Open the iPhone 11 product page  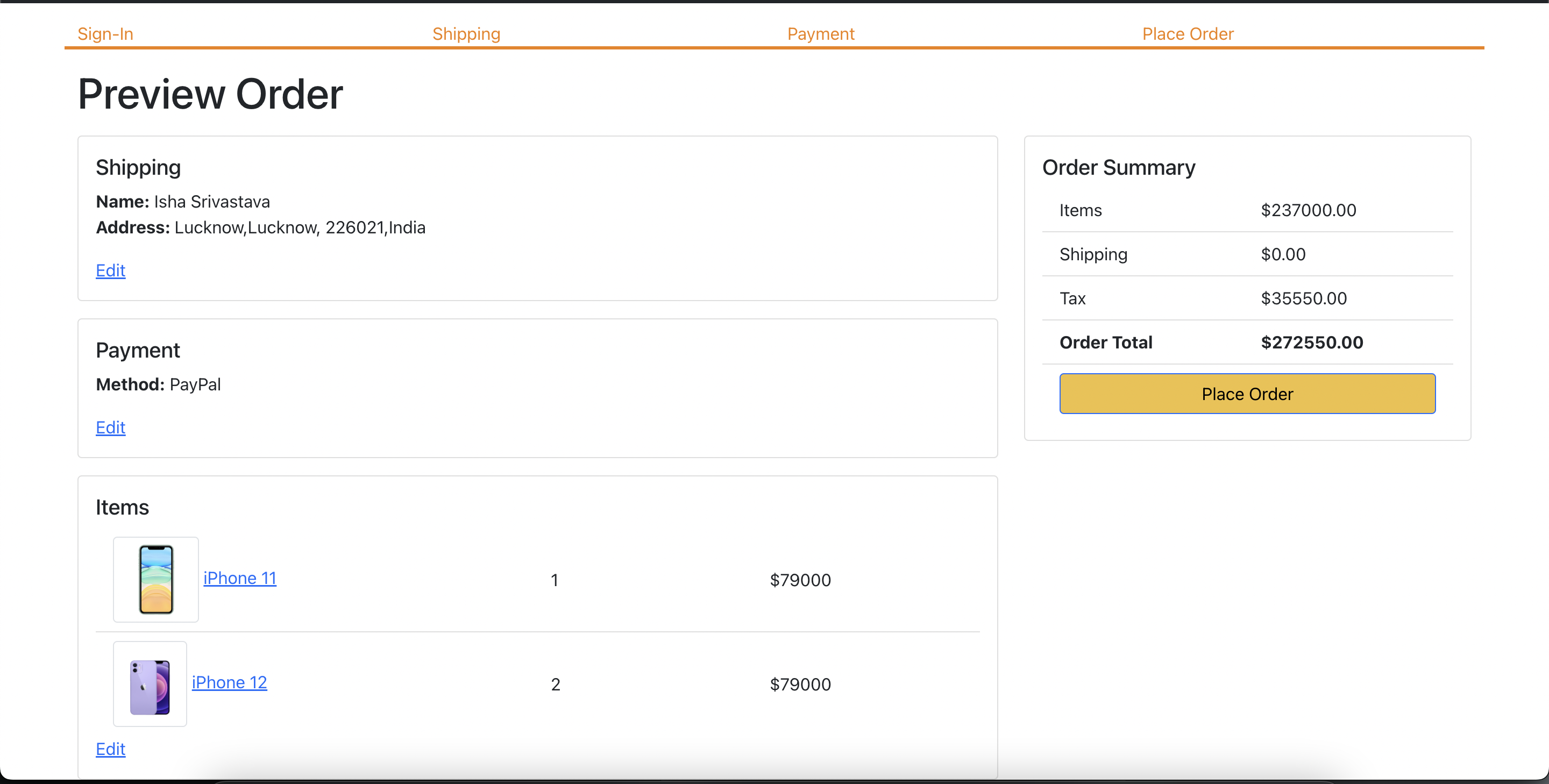239,578
